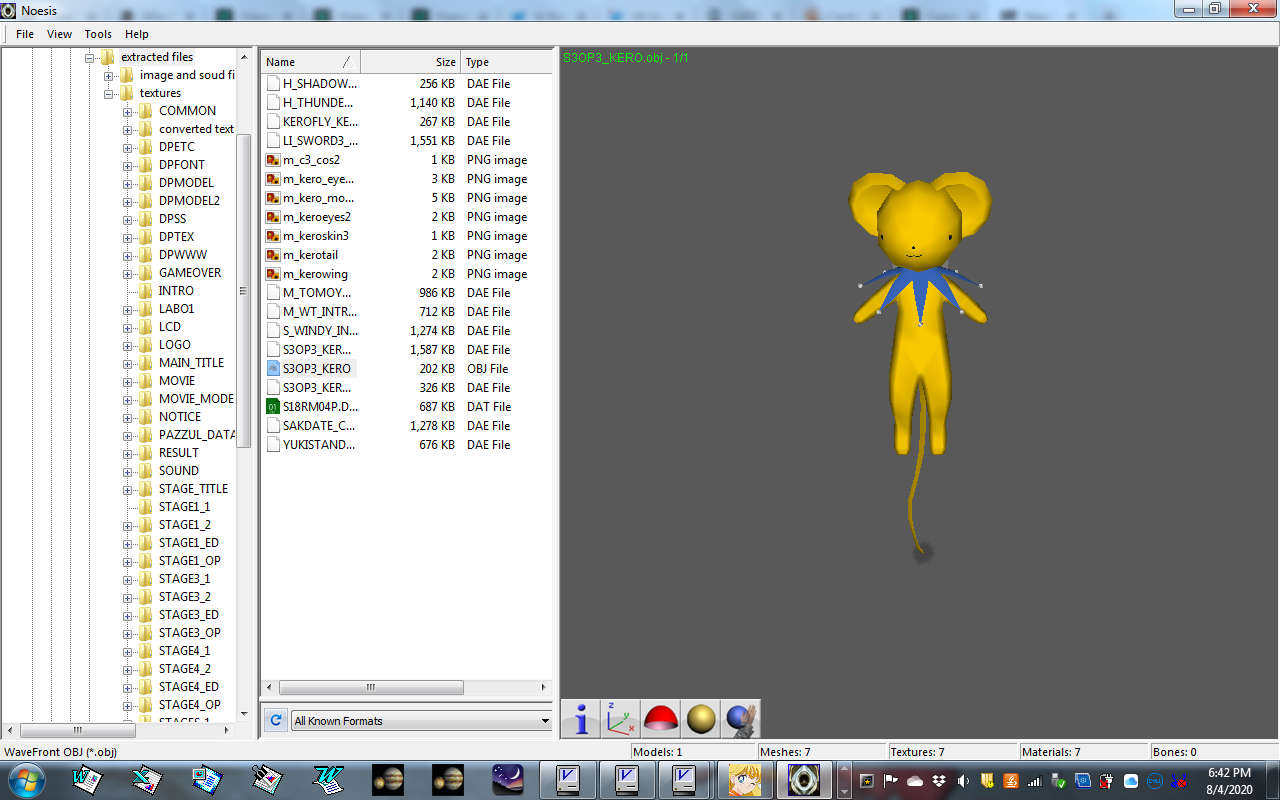
Task: Click the Textures: 7 status bar entry
Action: pyautogui.click(x=953, y=752)
